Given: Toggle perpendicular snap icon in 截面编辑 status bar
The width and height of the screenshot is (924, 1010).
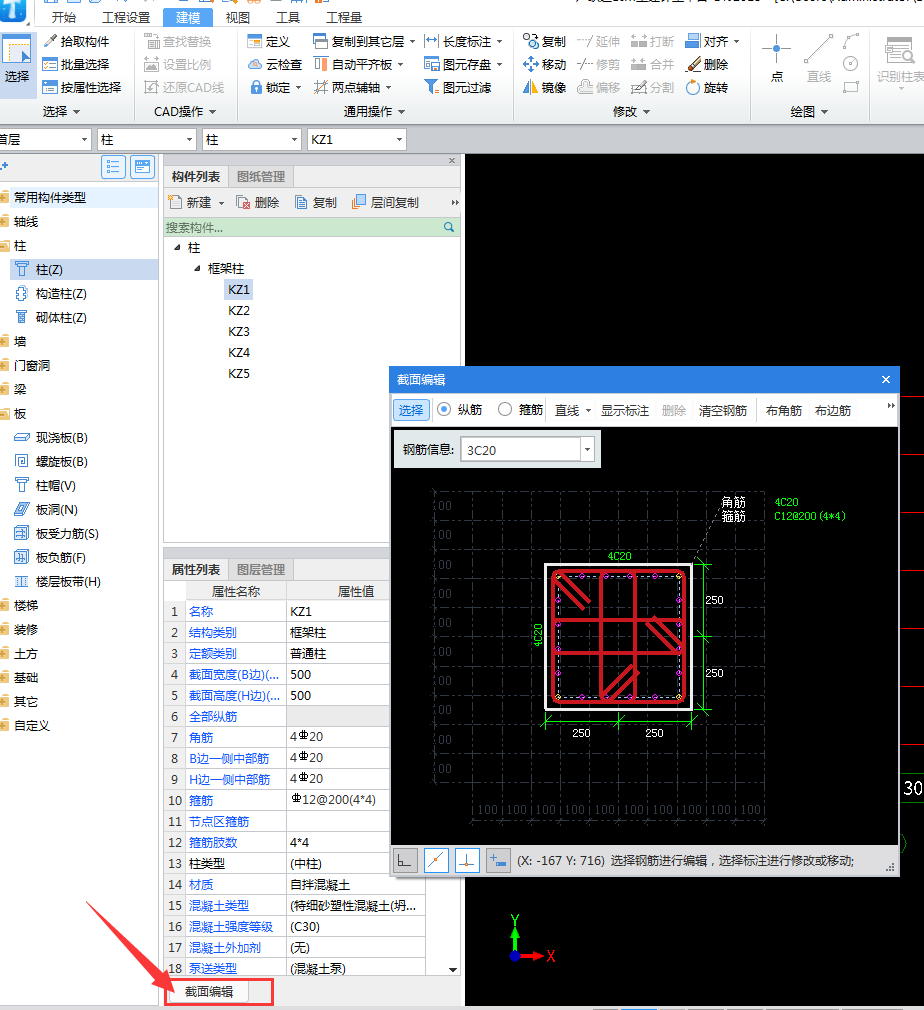Looking at the screenshot, I should point(468,861).
